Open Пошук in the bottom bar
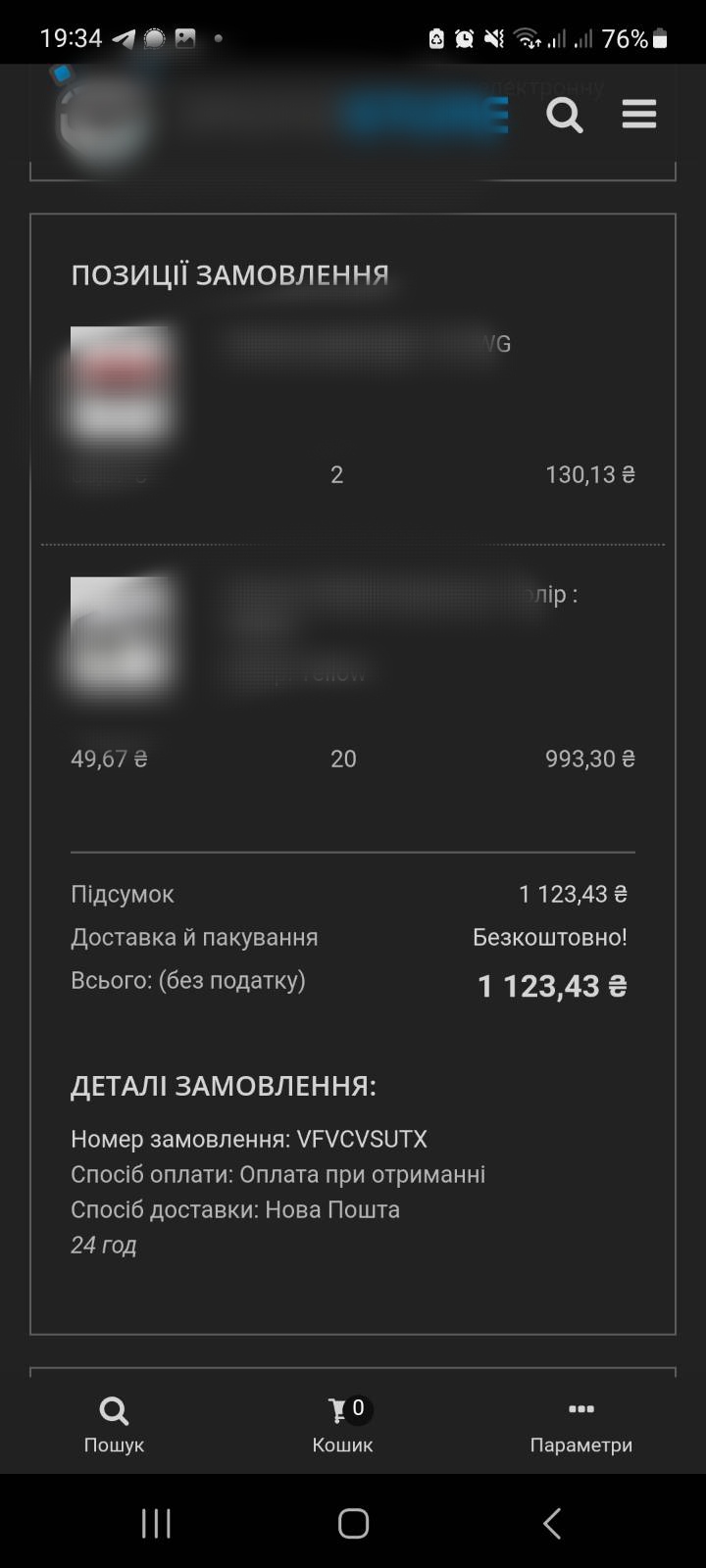706x1568 pixels. (114, 1424)
